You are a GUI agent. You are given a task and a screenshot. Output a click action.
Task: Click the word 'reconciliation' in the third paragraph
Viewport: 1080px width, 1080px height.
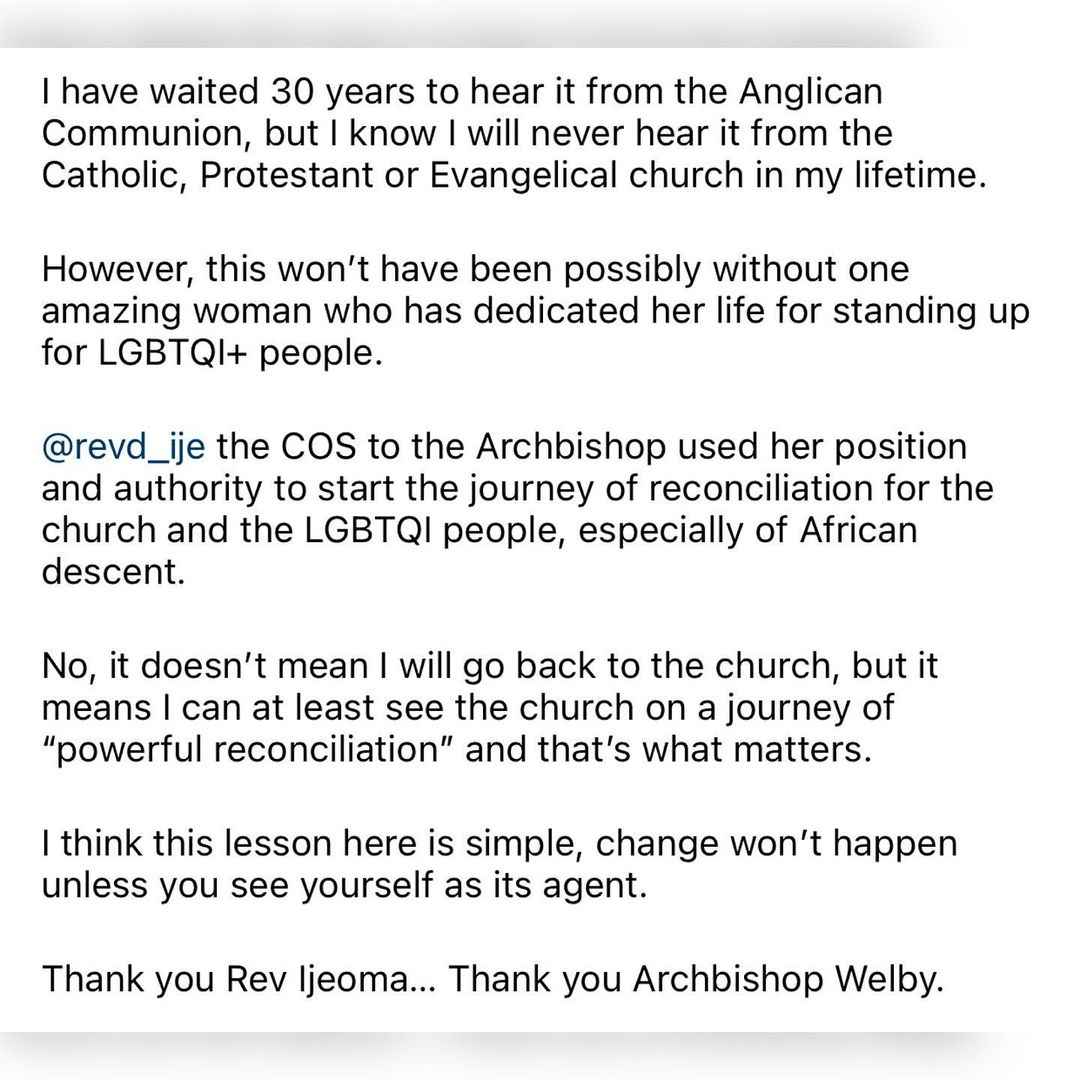click(761, 489)
